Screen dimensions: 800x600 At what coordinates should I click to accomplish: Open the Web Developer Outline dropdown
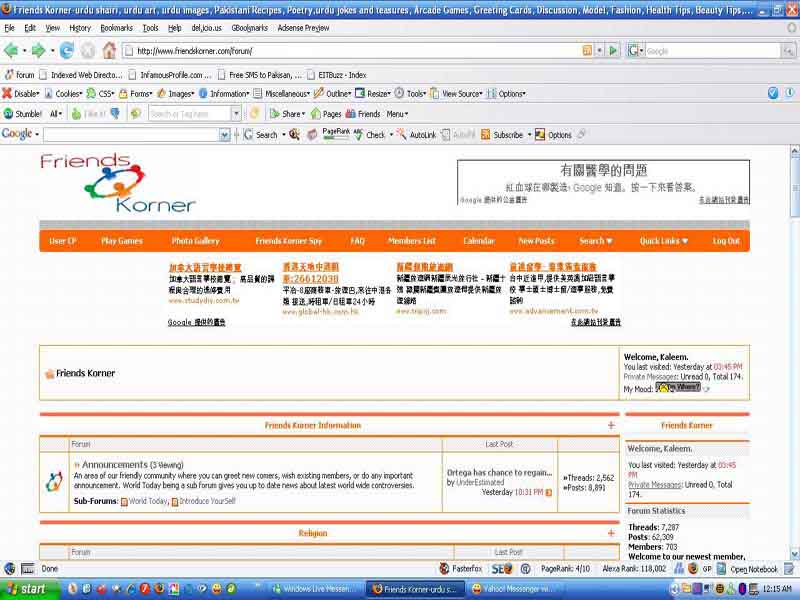333,93
